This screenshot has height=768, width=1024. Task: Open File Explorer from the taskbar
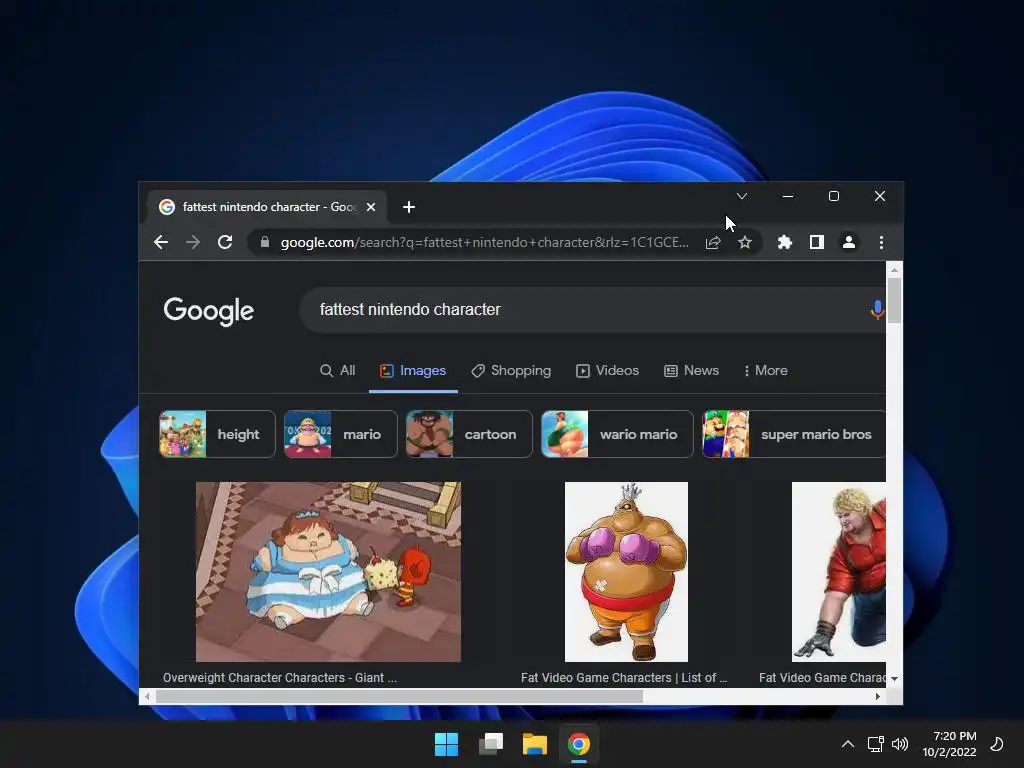click(x=534, y=744)
